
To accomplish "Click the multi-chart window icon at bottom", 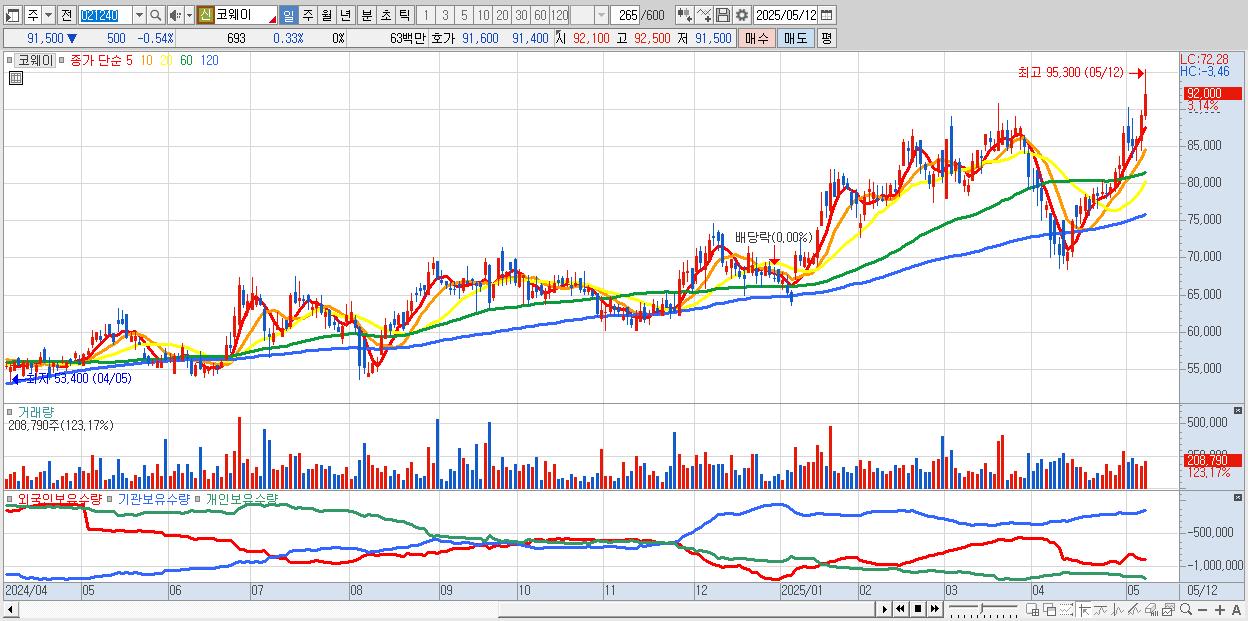I will tap(1168, 609).
